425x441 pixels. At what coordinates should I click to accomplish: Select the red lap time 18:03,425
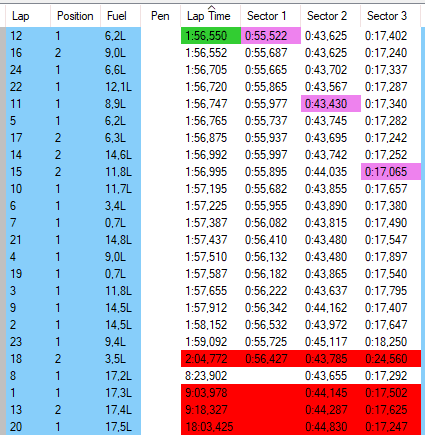coord(209,427)
